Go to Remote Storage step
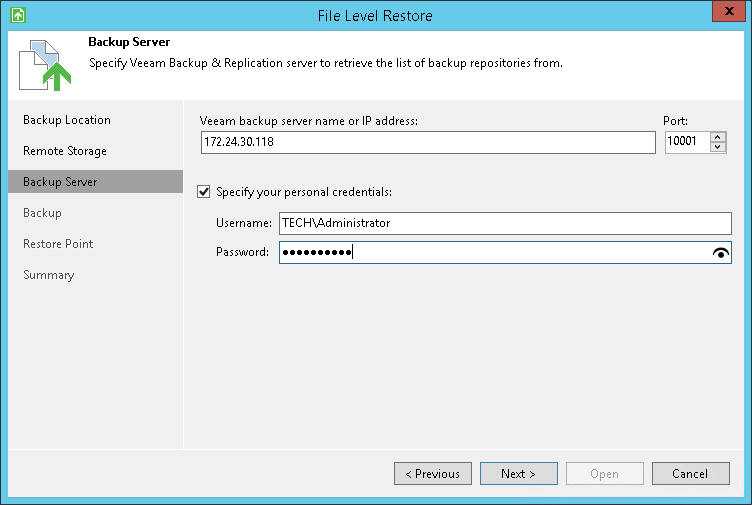752x505 pixels. 65,151
